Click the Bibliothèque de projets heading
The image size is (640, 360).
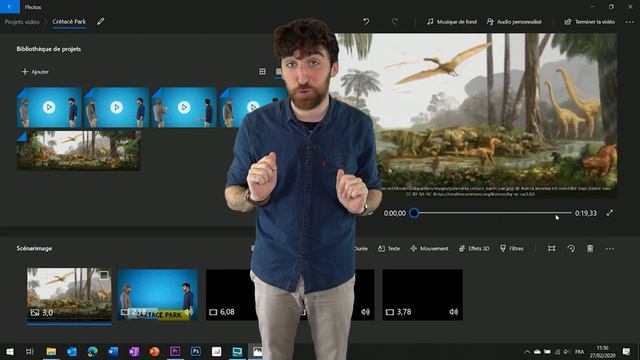click(x=49, y=49)
